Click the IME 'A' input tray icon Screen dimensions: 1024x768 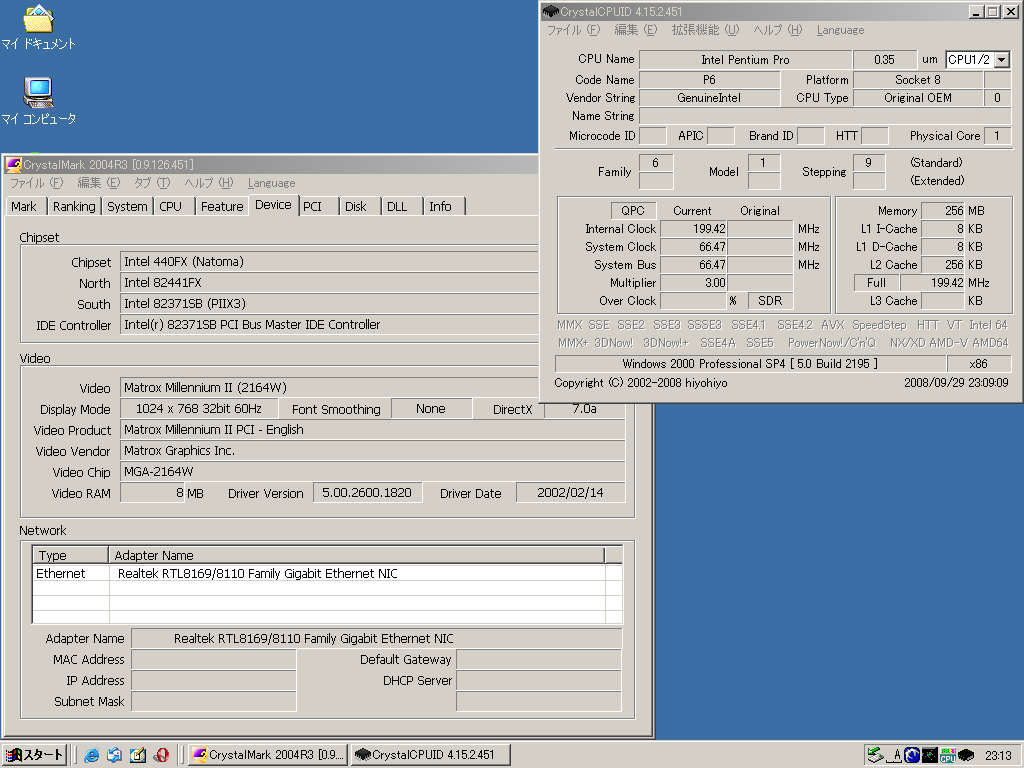(897, 756)
